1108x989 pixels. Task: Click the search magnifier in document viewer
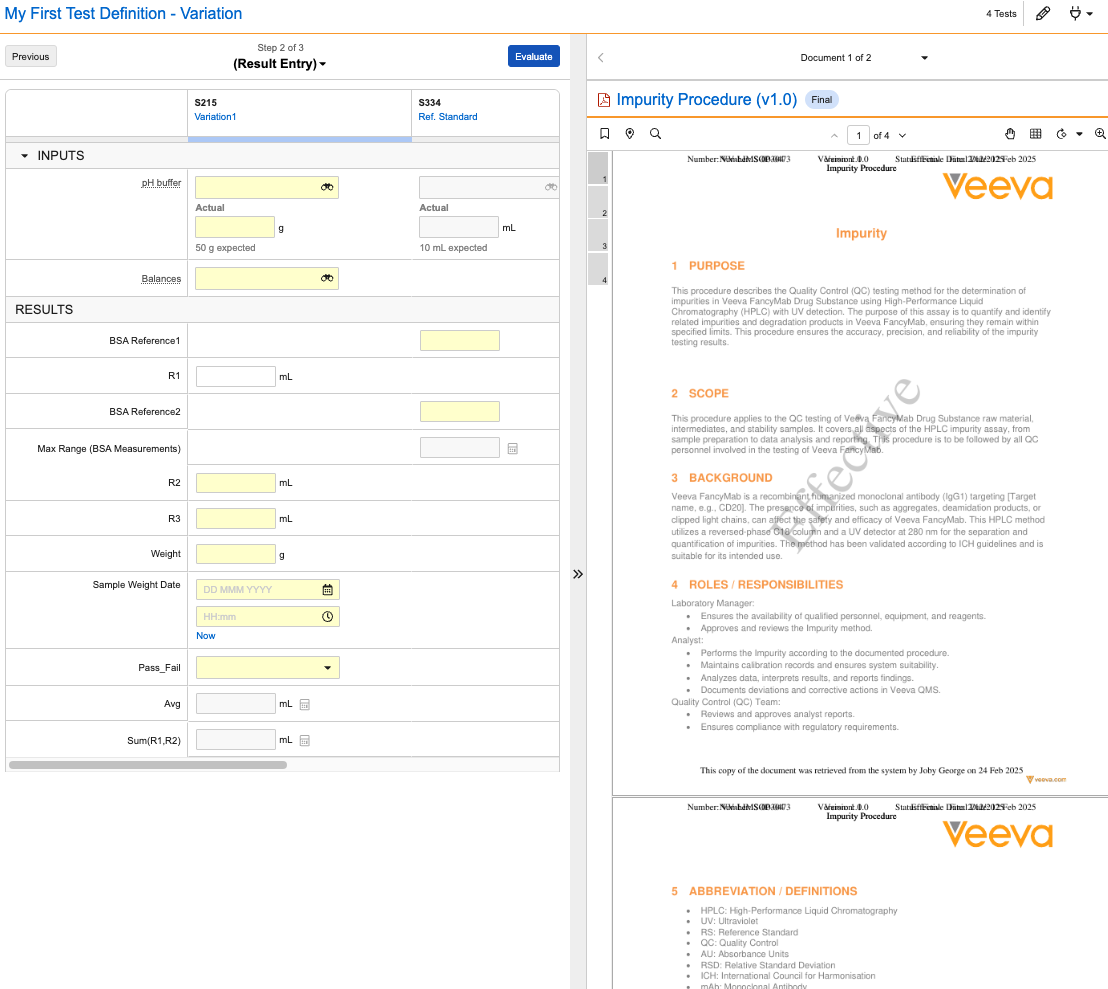coord(655,134)
